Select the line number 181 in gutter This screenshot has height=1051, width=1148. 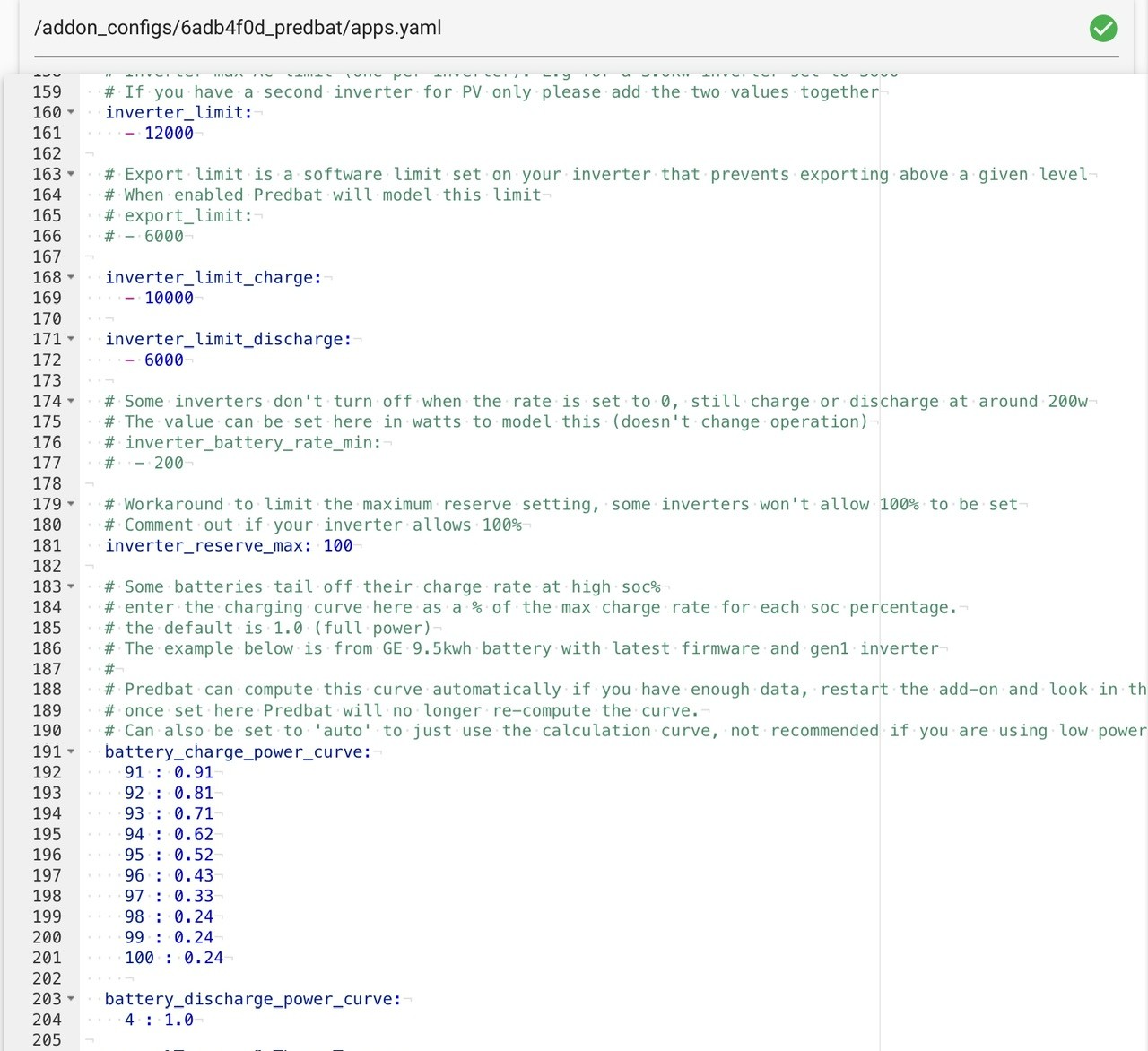click(47, 545)
